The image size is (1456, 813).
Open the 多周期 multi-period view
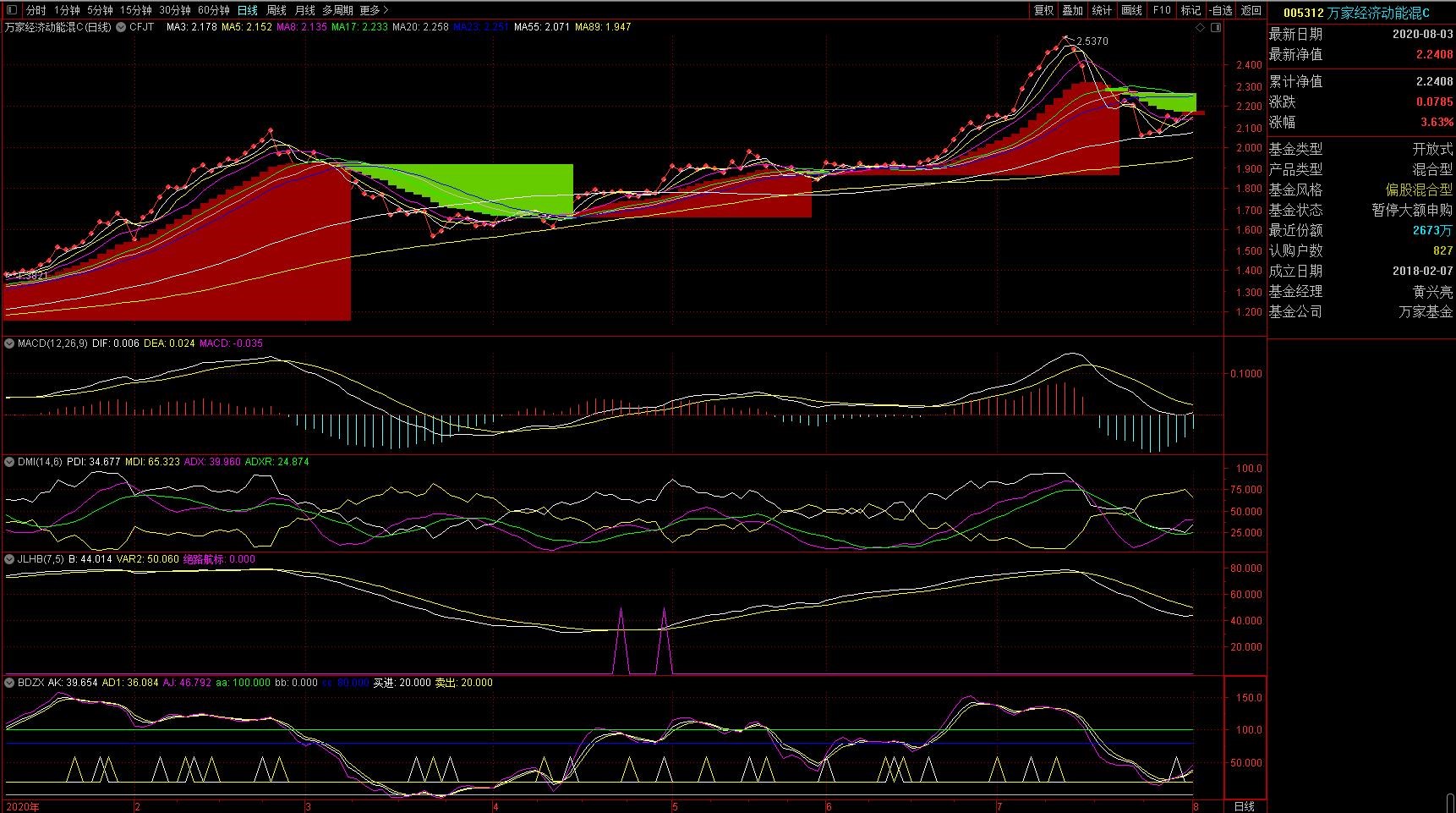point(337,10)
